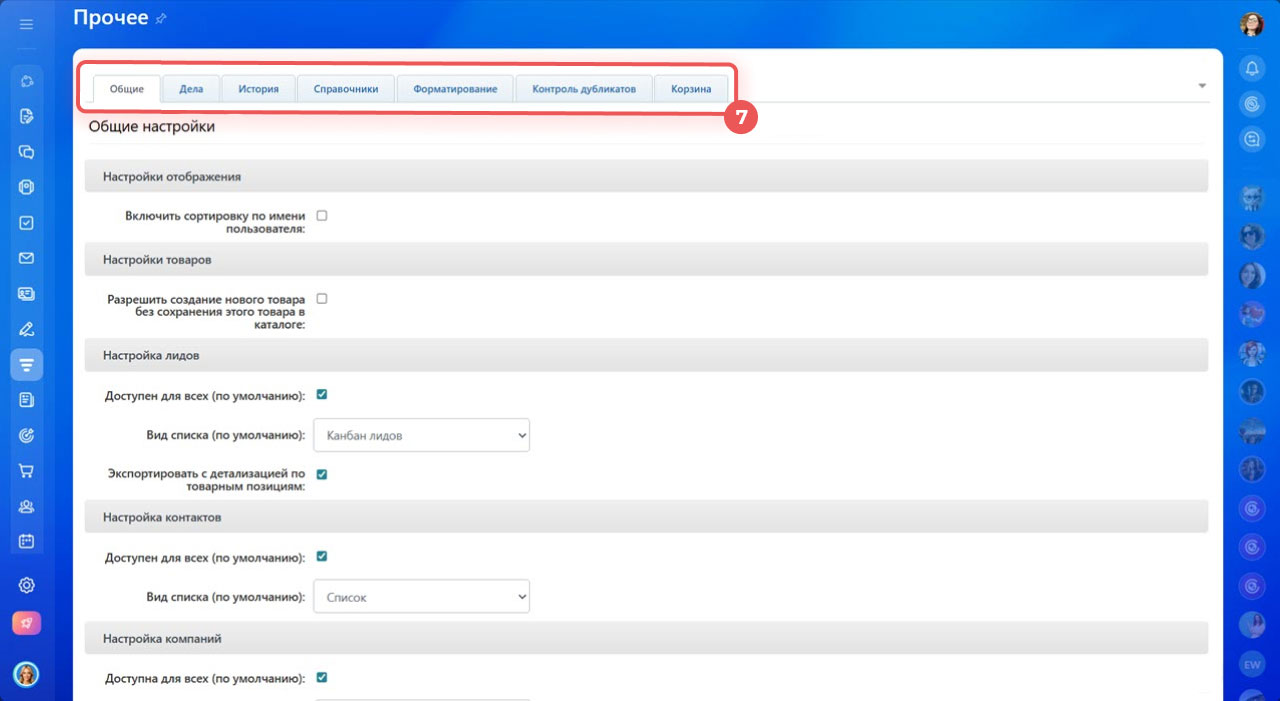Screen dimensions: 1280x701
Task: Open the shopping cart icon in sidebar
Action: coord(27,470)
